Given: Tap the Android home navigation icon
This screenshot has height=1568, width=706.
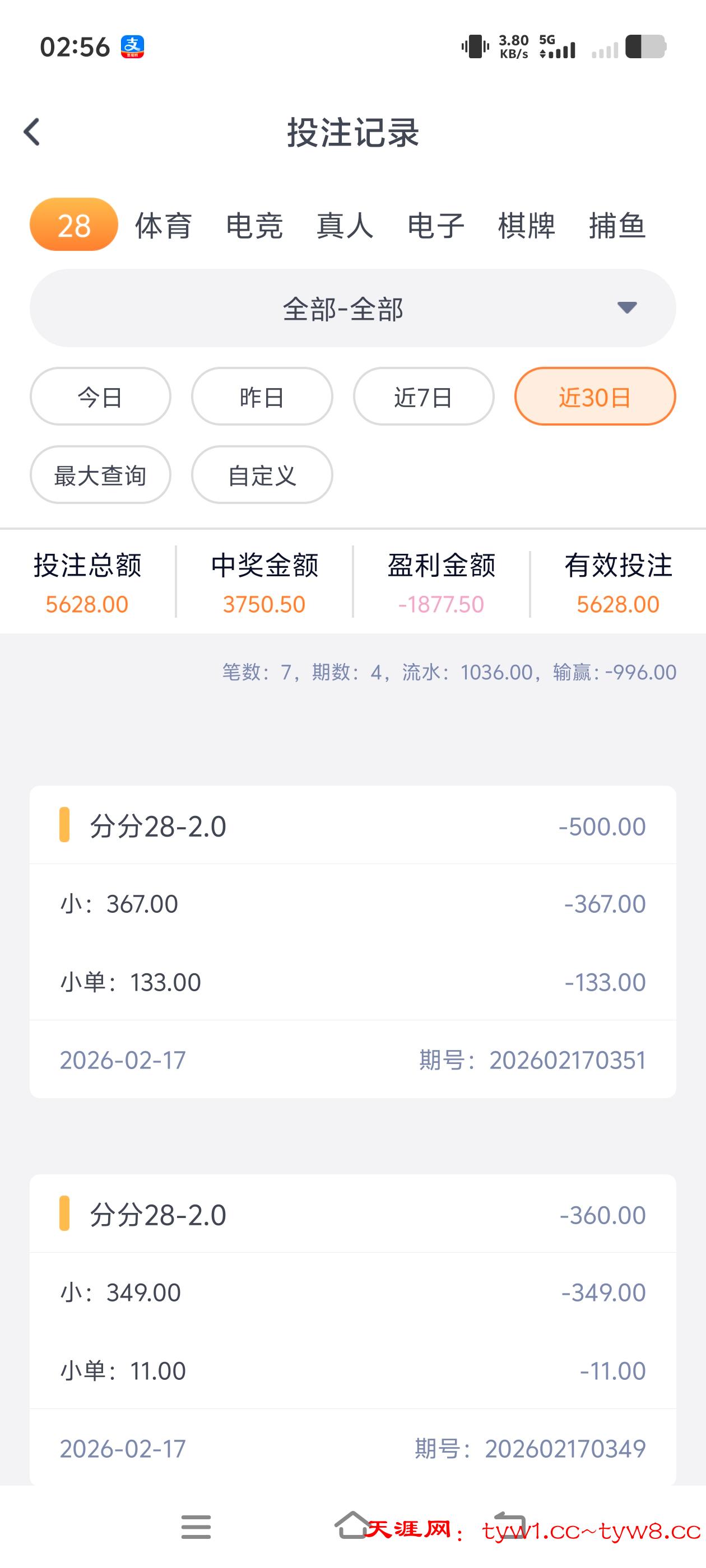Looking at the screenshot, I should 352,1525.
